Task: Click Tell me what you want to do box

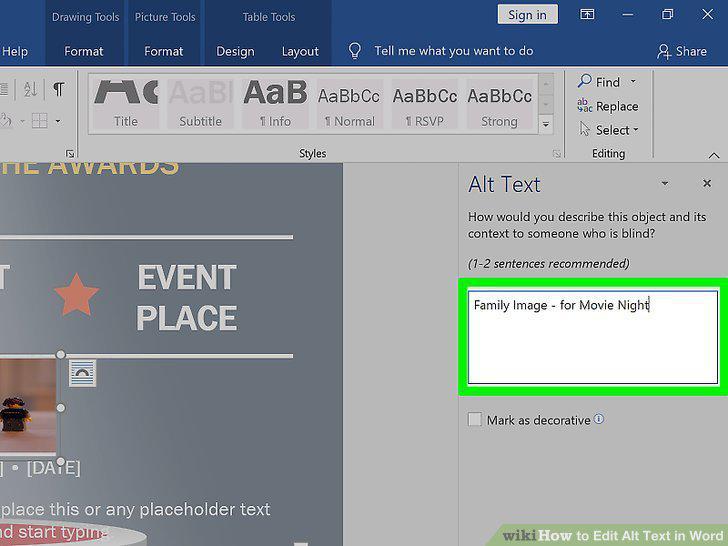Action: 454,51
